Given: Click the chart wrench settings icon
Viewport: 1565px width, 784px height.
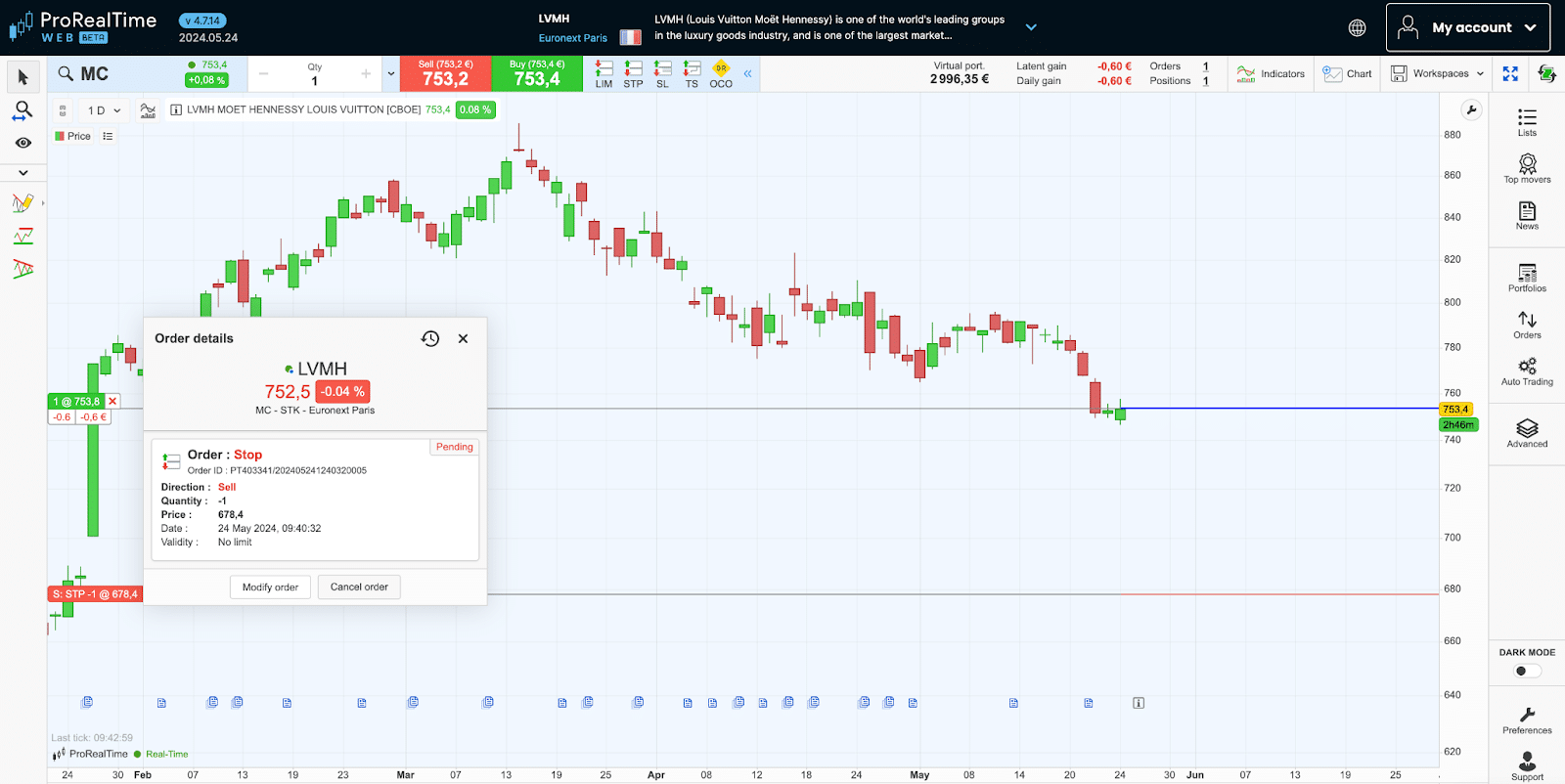Looking at the screenshot, I should coord(1471,109).
